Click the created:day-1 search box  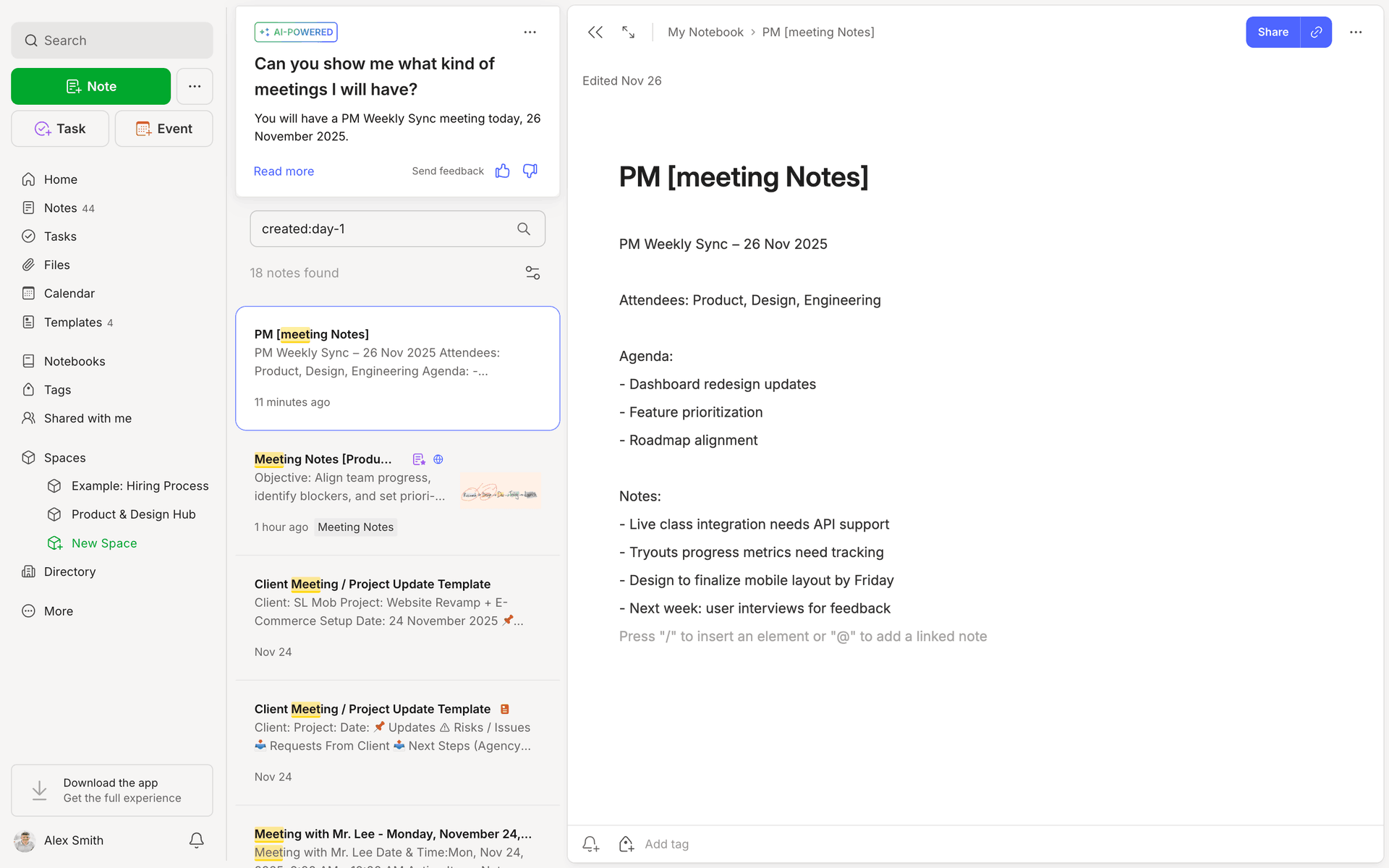397,229
